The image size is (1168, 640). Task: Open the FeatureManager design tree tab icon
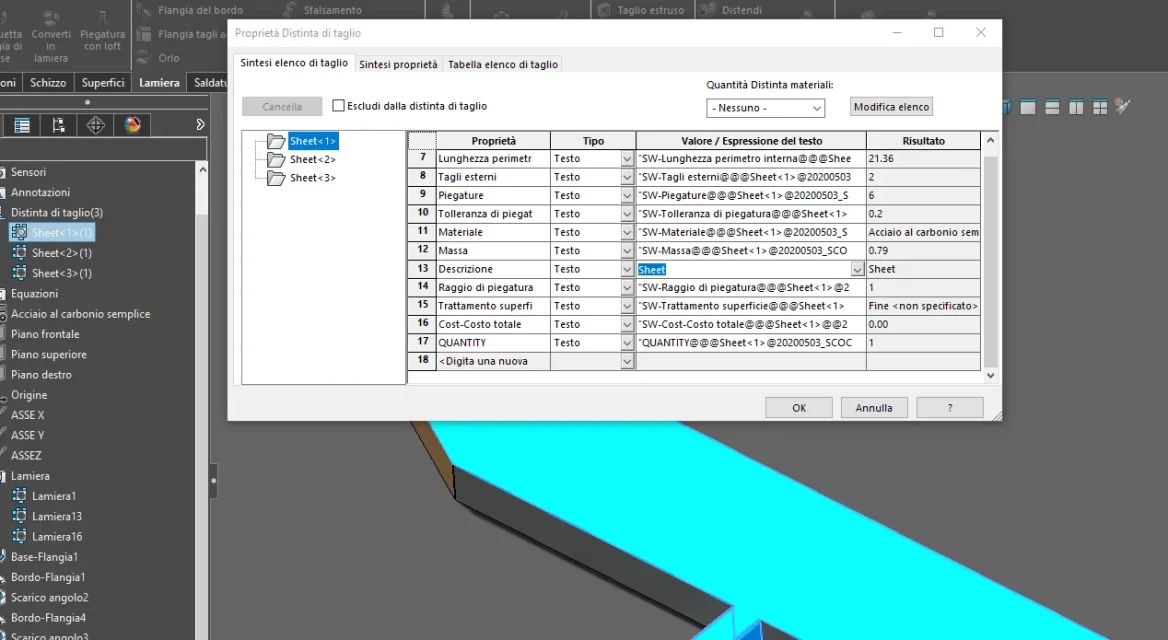[x=22, y=125]
